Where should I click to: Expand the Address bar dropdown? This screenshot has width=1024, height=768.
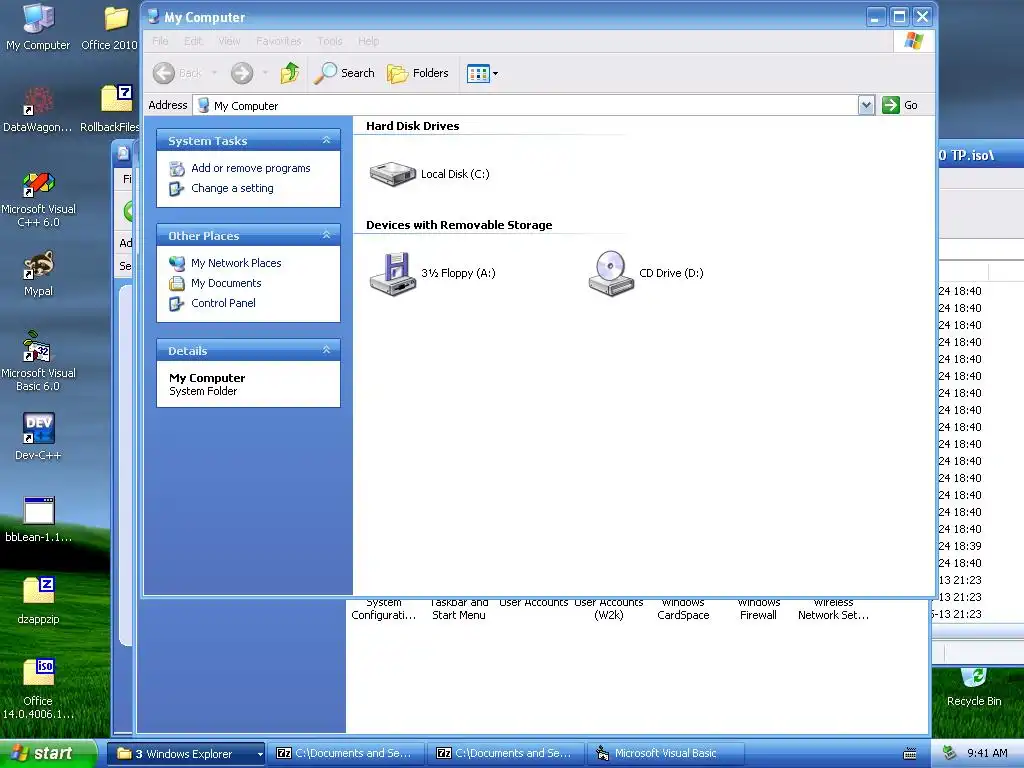click(866, 105)
